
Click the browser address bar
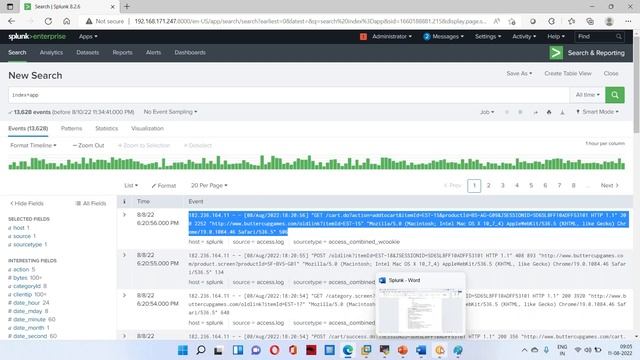310,21
